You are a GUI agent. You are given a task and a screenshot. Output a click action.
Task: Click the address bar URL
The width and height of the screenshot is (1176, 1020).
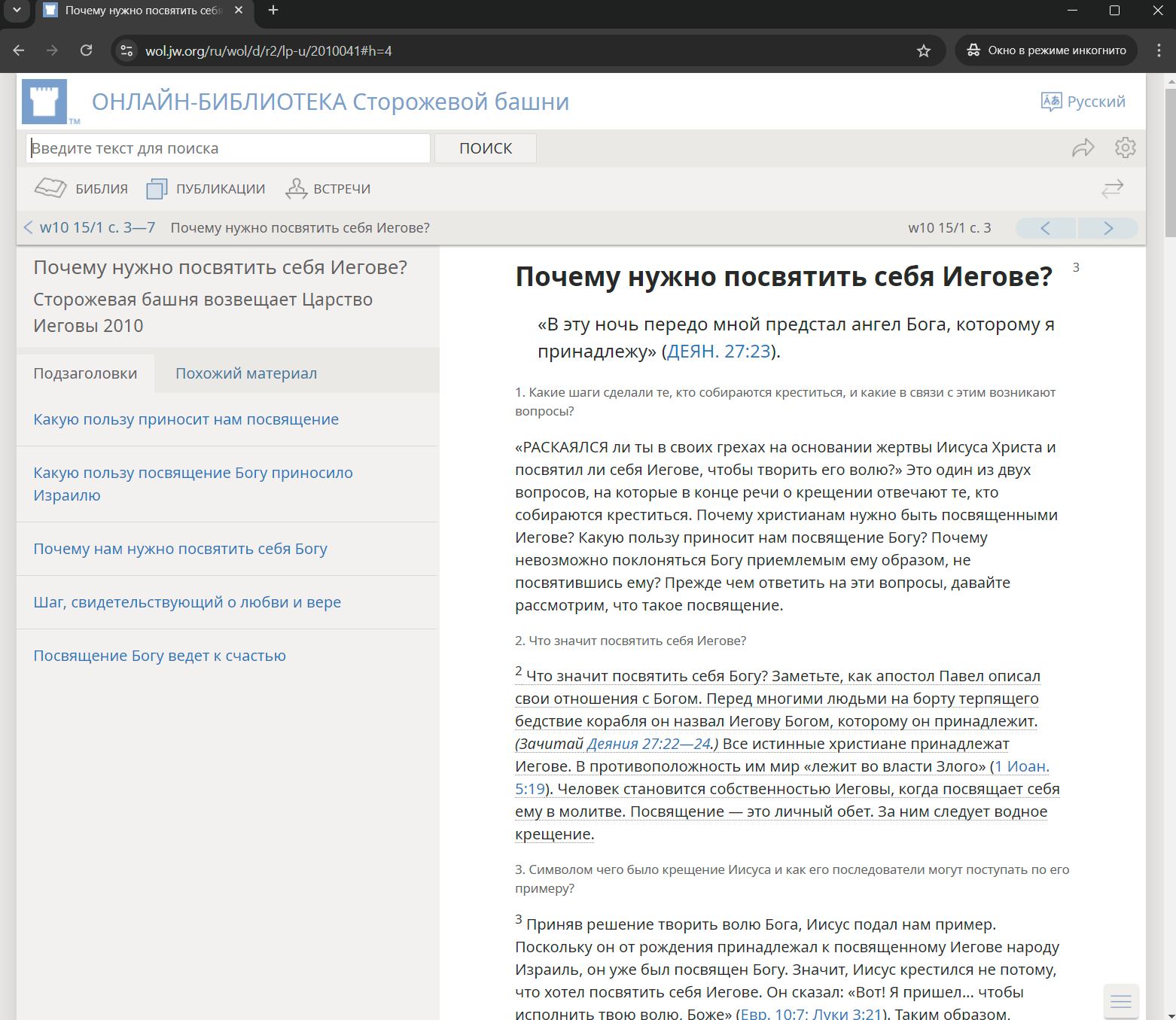pos(268,51)
